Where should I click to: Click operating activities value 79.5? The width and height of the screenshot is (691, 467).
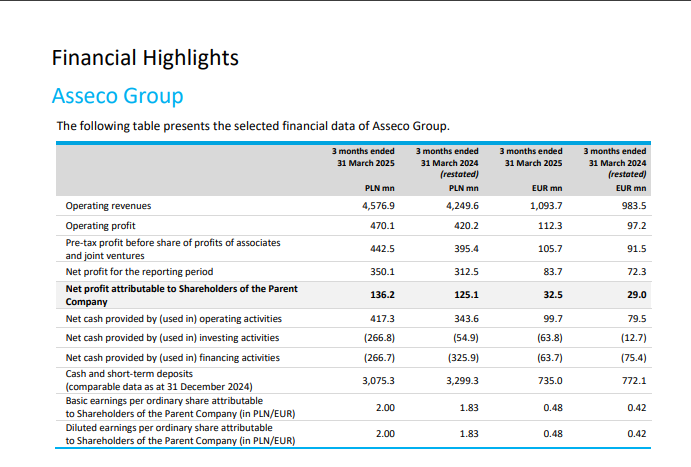(637, 319)
